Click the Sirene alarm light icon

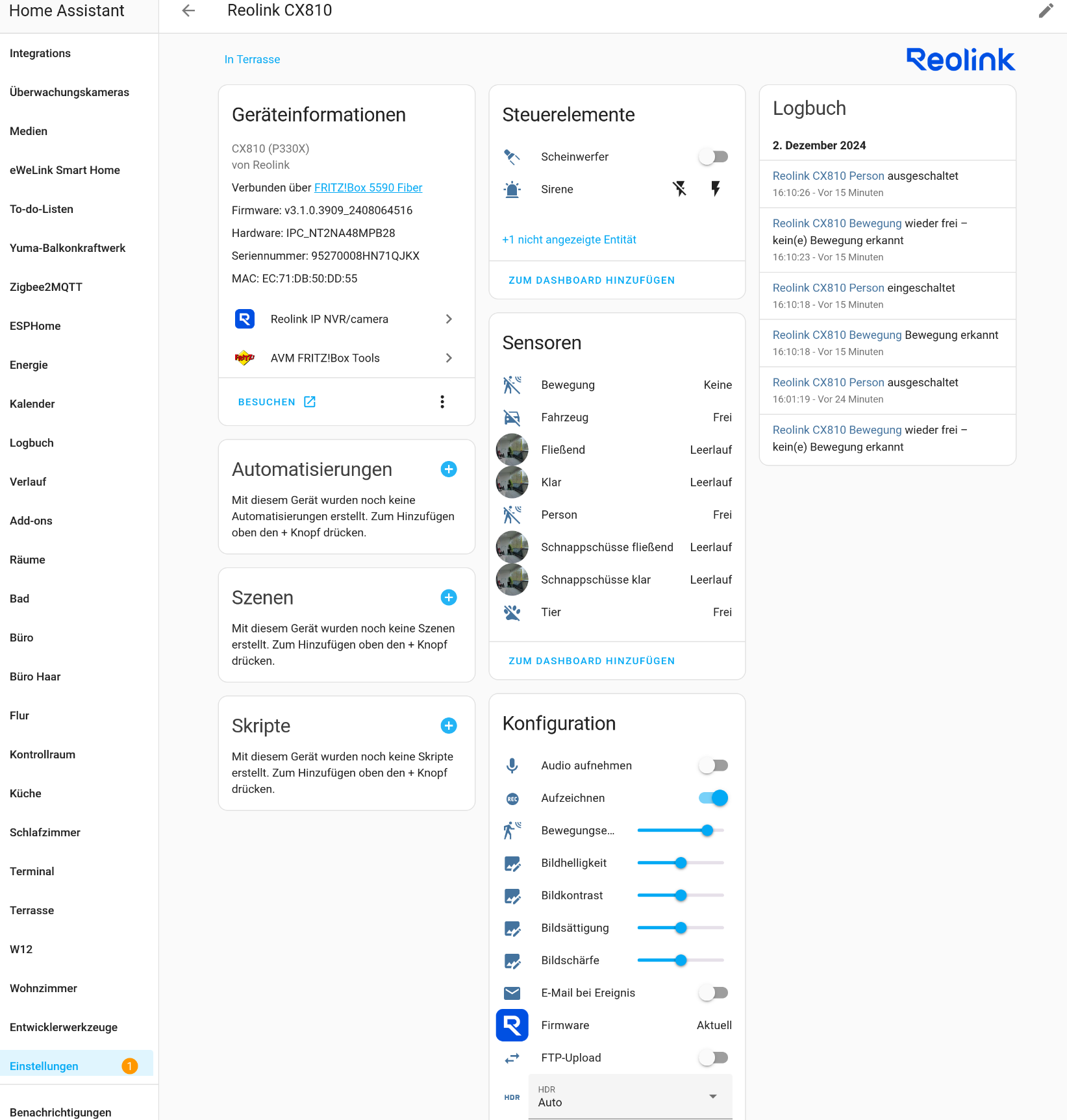[512, 189]
